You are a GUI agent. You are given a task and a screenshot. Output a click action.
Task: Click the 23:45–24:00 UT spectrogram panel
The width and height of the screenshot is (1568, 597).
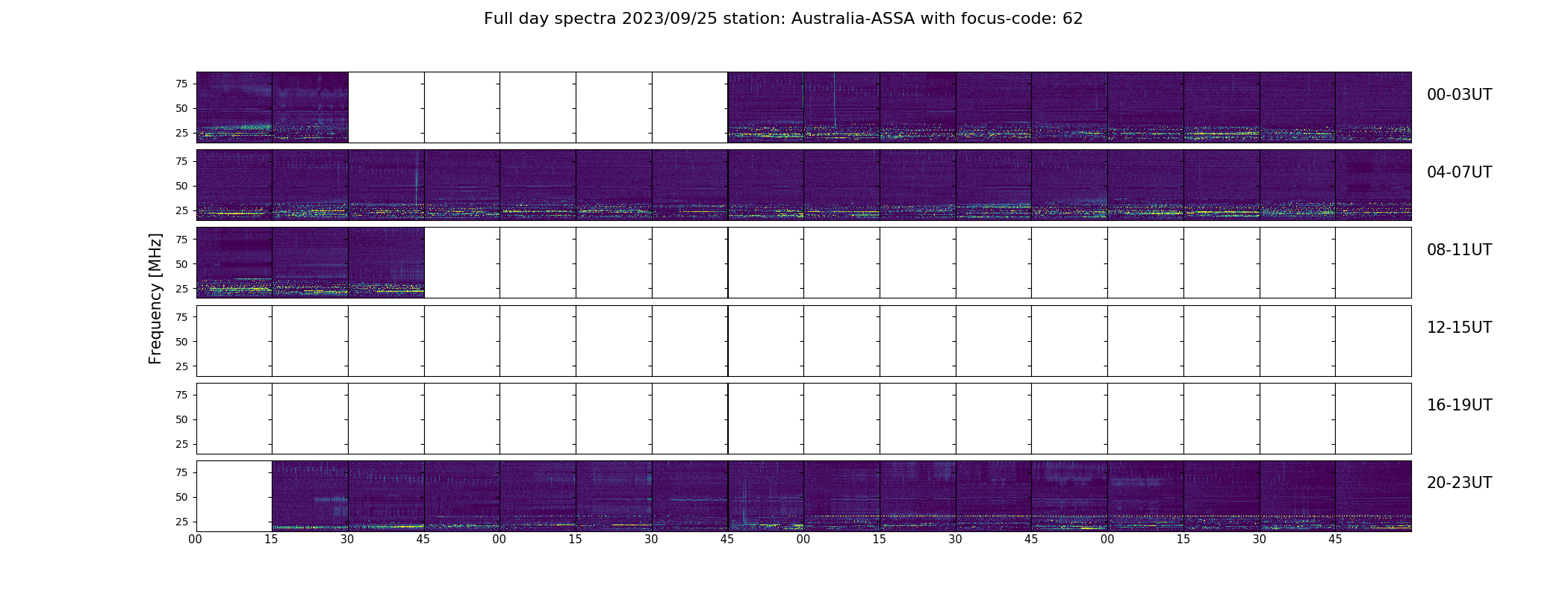1374,496
